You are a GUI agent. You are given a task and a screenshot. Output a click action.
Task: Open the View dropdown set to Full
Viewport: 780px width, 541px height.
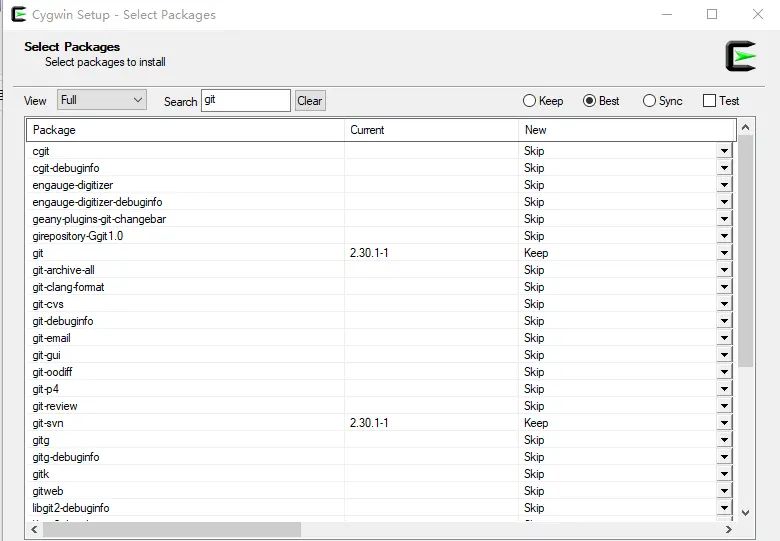point(102,100)
